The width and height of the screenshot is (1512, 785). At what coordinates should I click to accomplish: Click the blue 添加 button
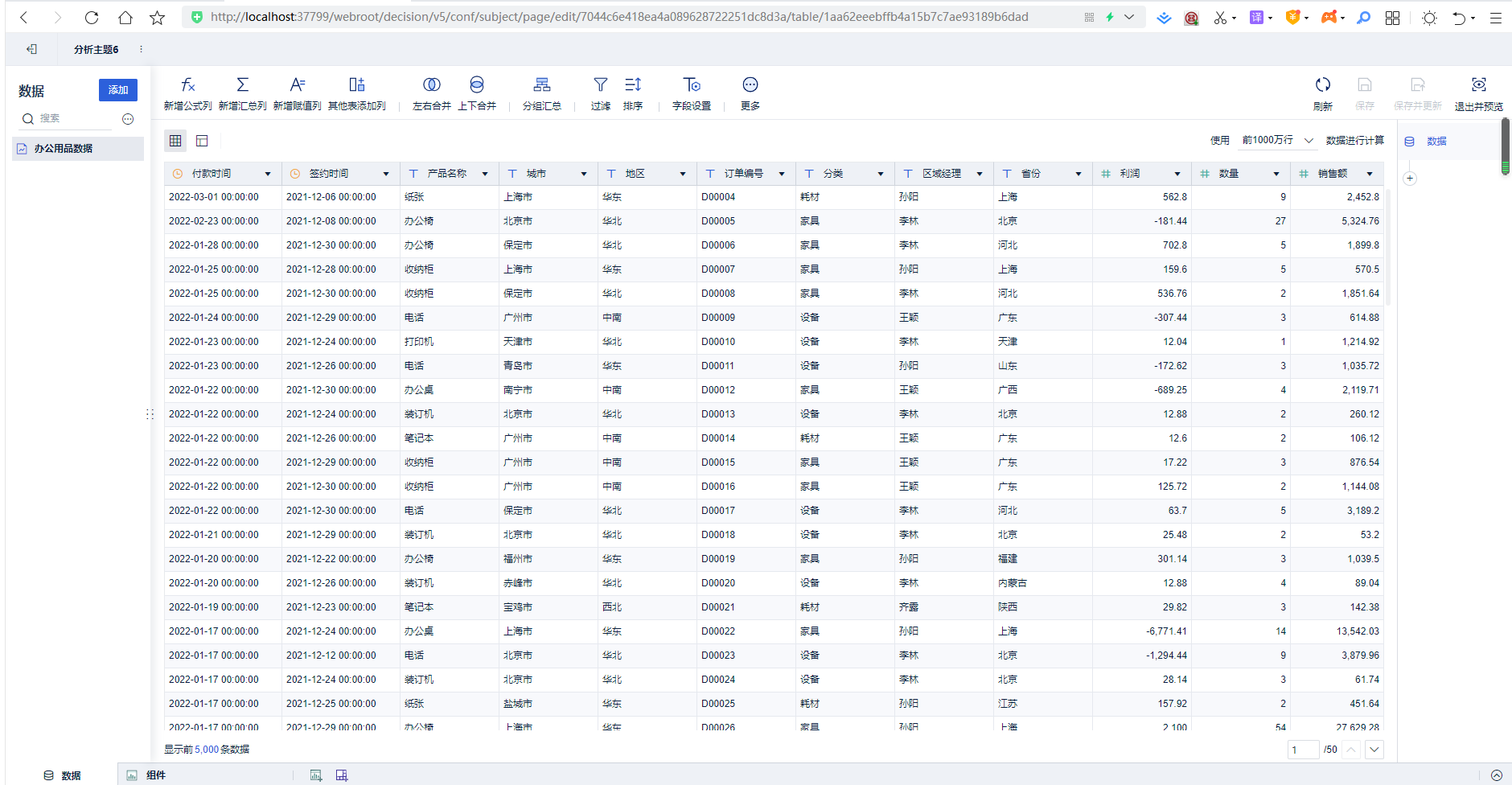[x=118, y=90]
